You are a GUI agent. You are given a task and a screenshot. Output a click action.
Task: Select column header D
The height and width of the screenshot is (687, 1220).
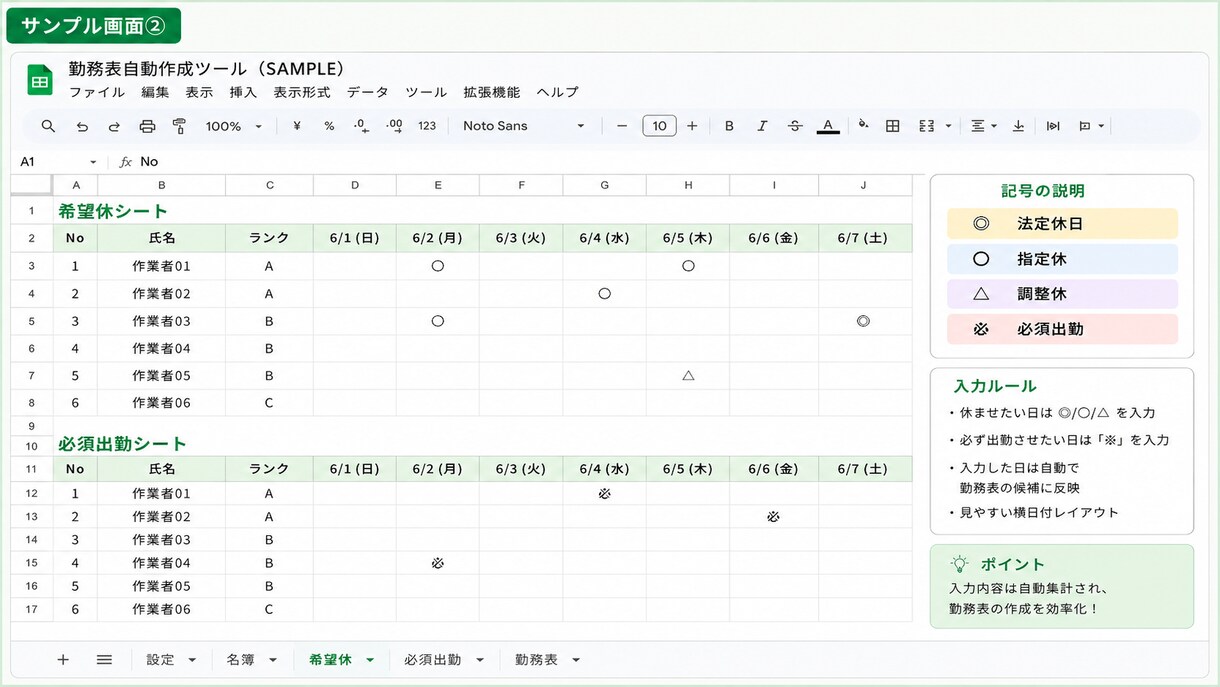(355, 186)
